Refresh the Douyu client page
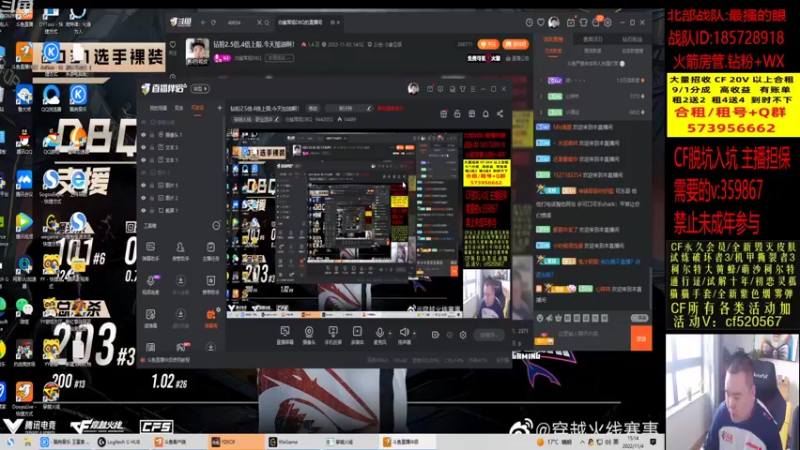Viewport: 800px width, 450px height. 214,22
